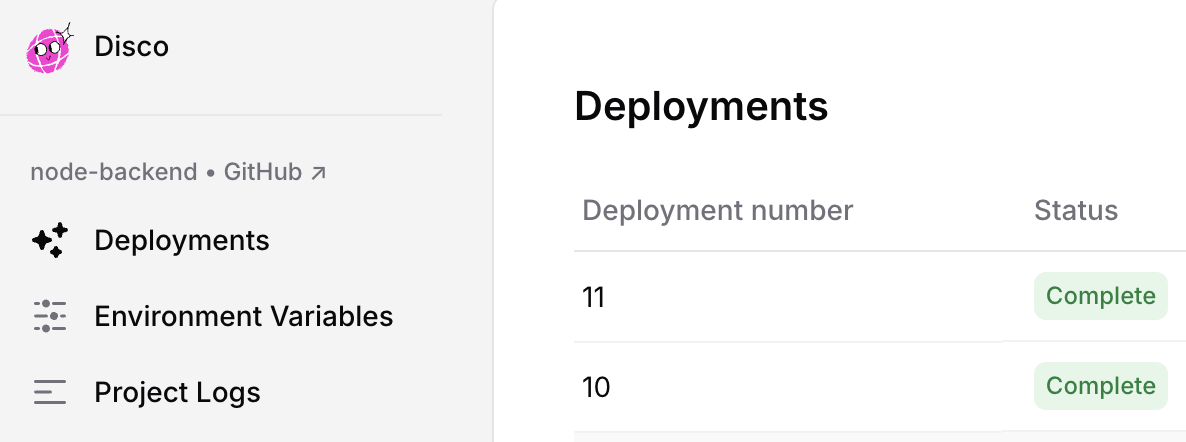Select the node-backend project name

tap(113, 172)
